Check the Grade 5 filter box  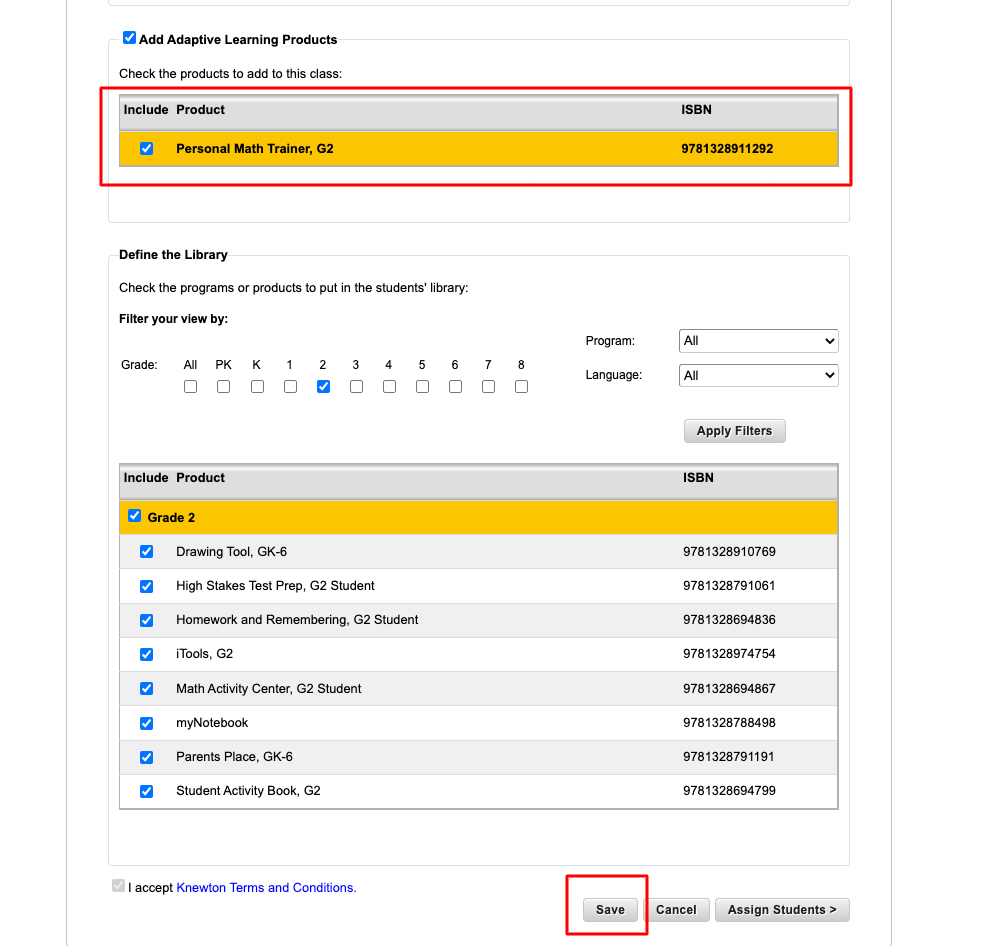(x=422, y=387)
